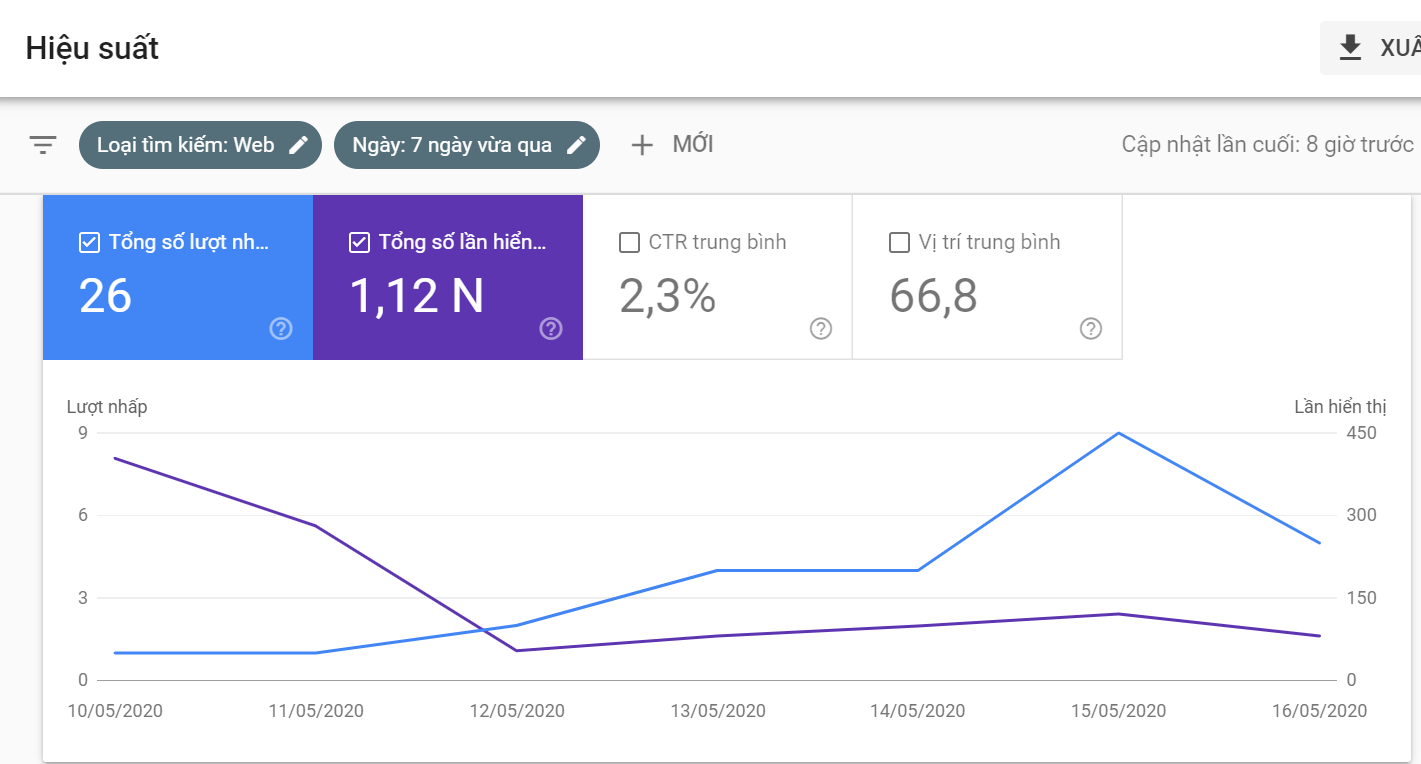Viewport: 1421px width, 764px height.
Task: Click the plus icon to add filter
Action: [x=642, y=145]
